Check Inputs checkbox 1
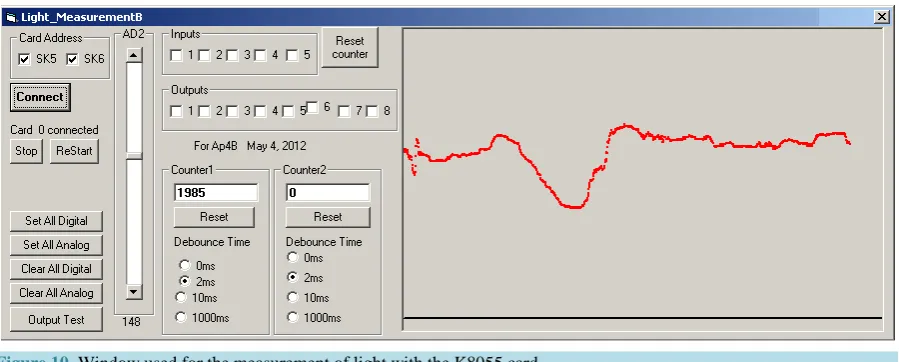Screen dimensions: 899x362 [177, 56]
